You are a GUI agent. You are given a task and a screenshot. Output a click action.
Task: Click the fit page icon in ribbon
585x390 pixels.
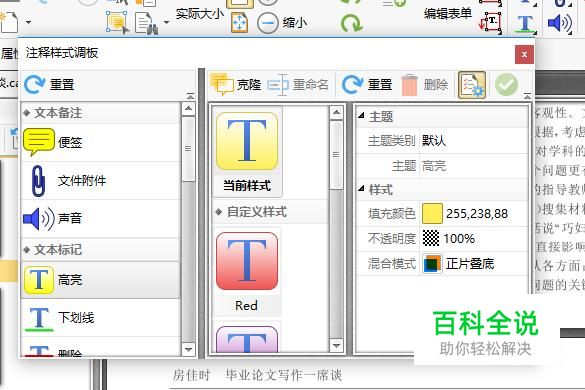coord(239,22)
